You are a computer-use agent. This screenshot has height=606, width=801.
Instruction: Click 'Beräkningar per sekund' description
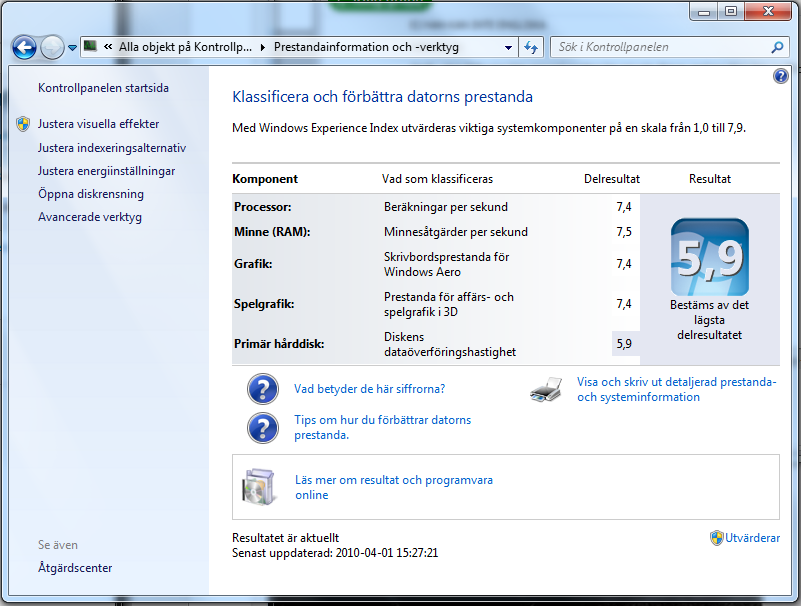[446, 207]
